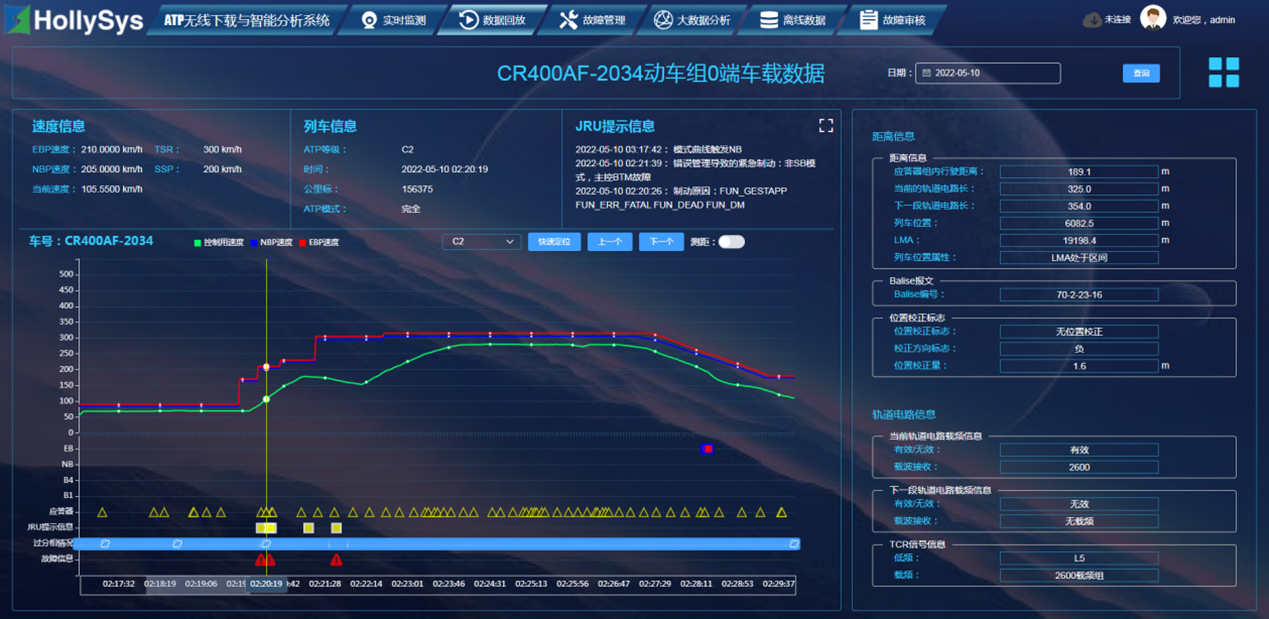The height and width of the screenshot is (619, 1269).
Task: Click the 离线数据 database stack icon
Action: 769,20
